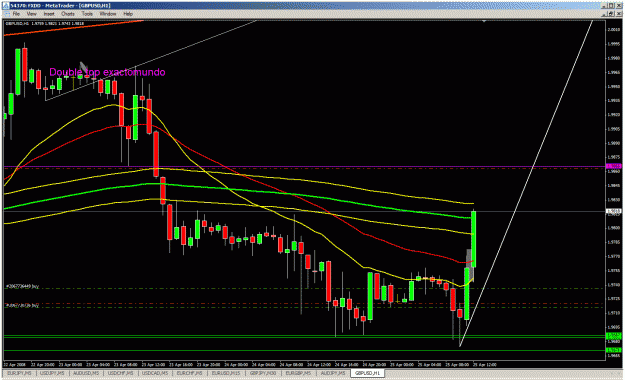Image resolution: width=625 pixels, height=380 pixels.
Task: Click the lowest green price tag on scale
Action: pyautogui.click(x=613, y=350)
